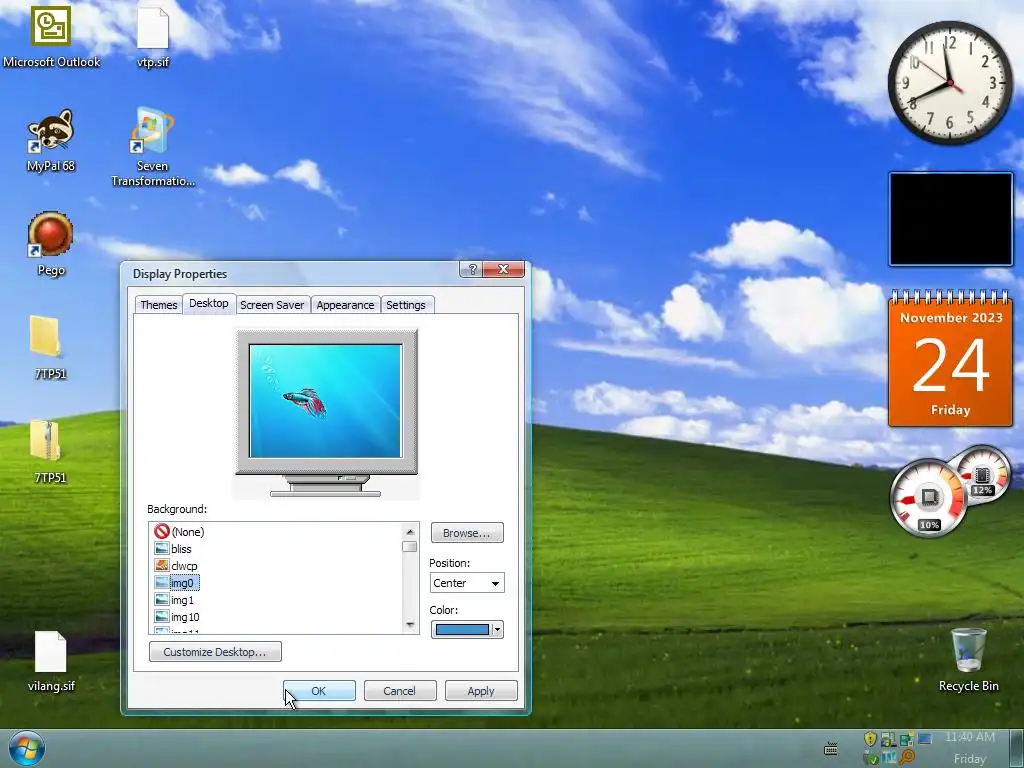
Task: Click the analog clock gadget
Action: (x=950, y=83)
